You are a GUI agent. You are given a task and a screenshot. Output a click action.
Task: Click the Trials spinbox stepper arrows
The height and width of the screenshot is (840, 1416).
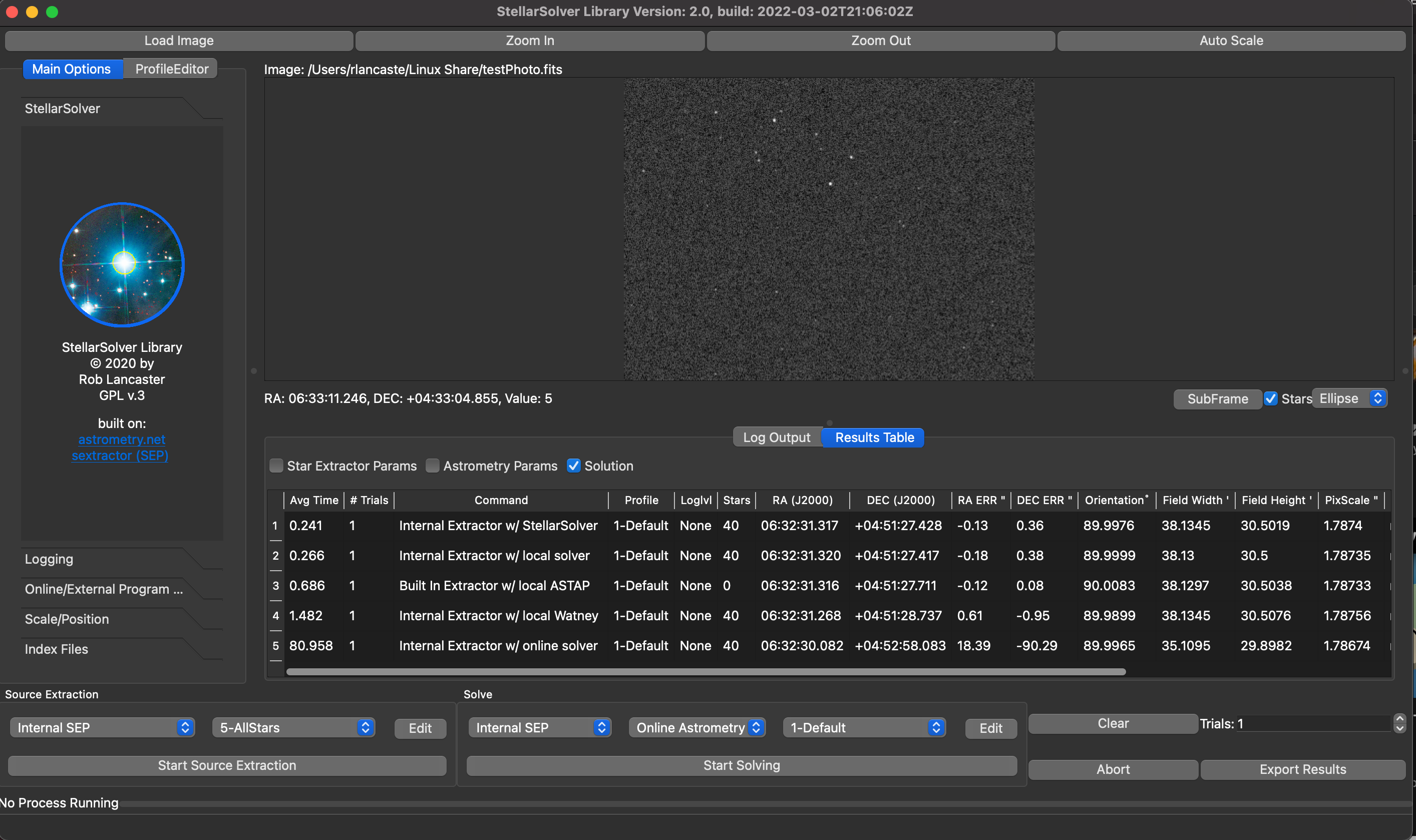click(x=1399, y=723)
